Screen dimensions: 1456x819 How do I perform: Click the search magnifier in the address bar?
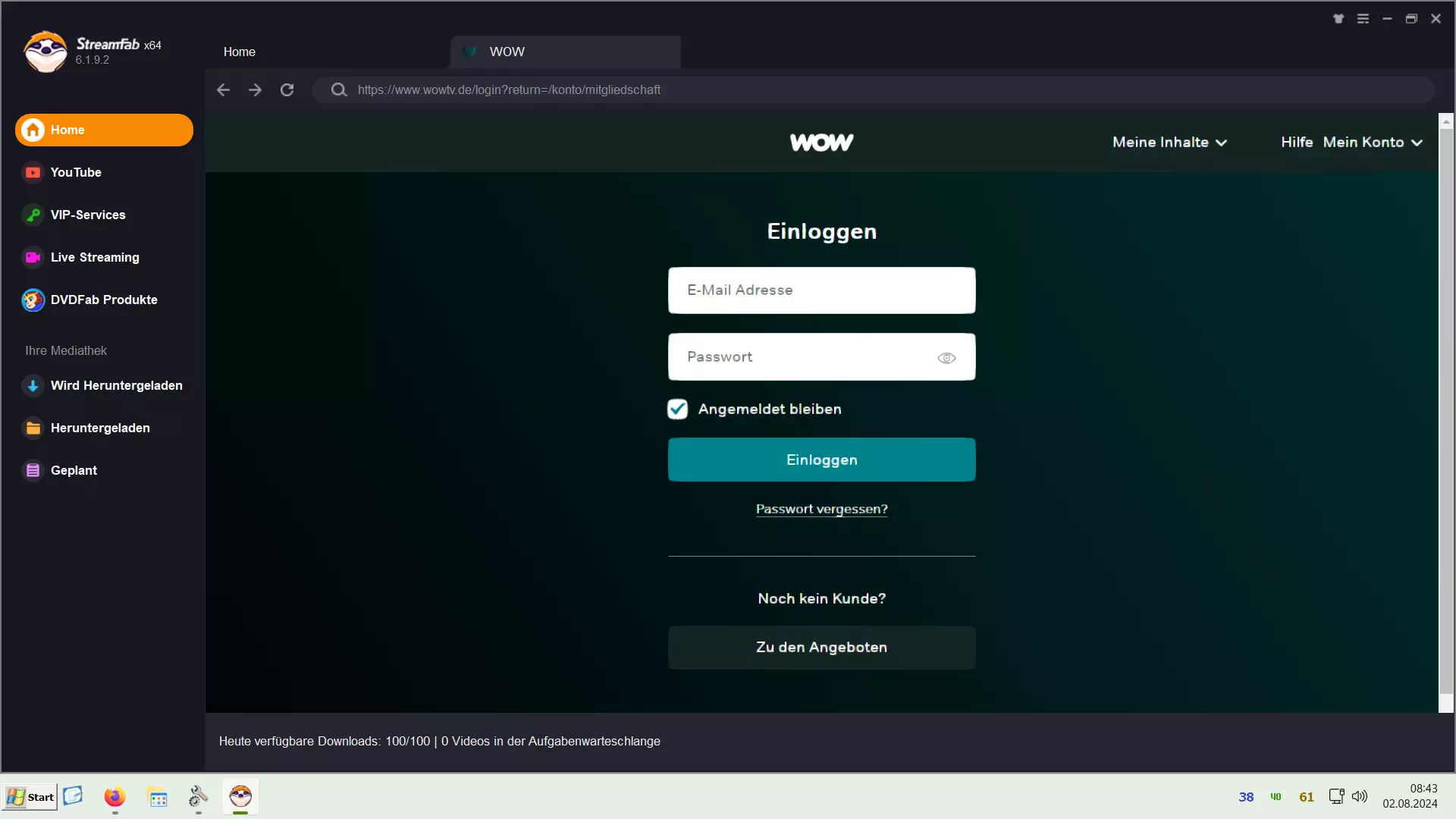(339, 89)
